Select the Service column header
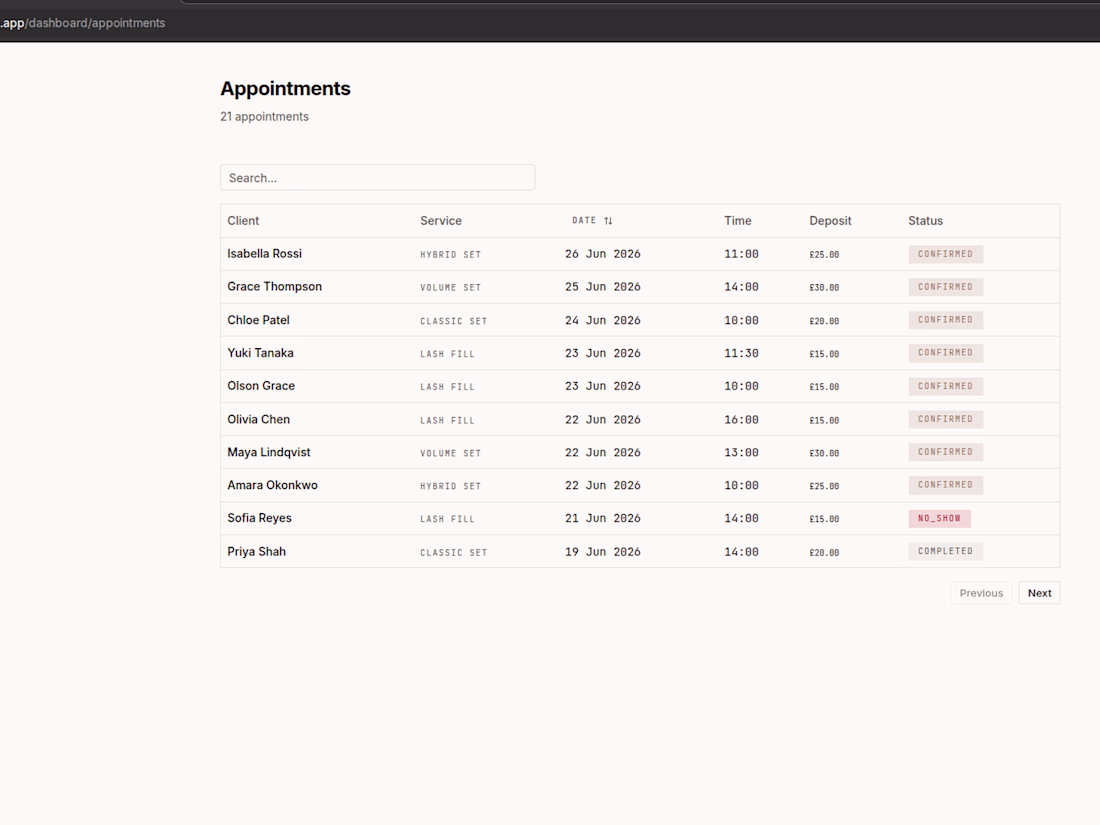Screen dimensions: 1100x825 click(441, 220)
